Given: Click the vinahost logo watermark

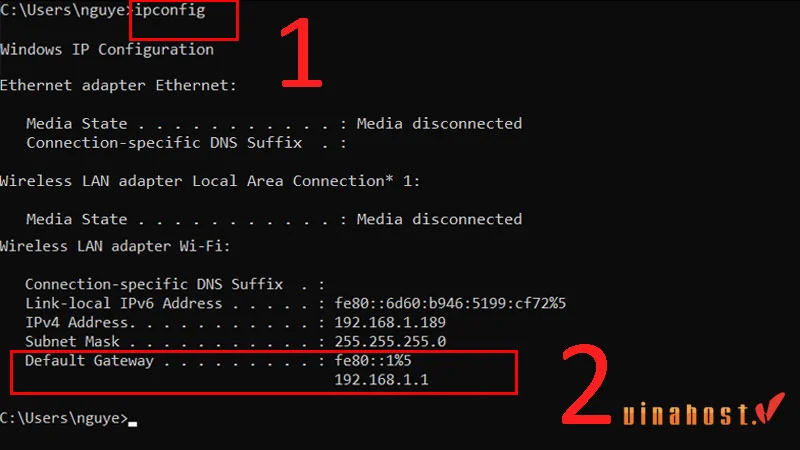Looking at the screenshot, I should point(704,410).
